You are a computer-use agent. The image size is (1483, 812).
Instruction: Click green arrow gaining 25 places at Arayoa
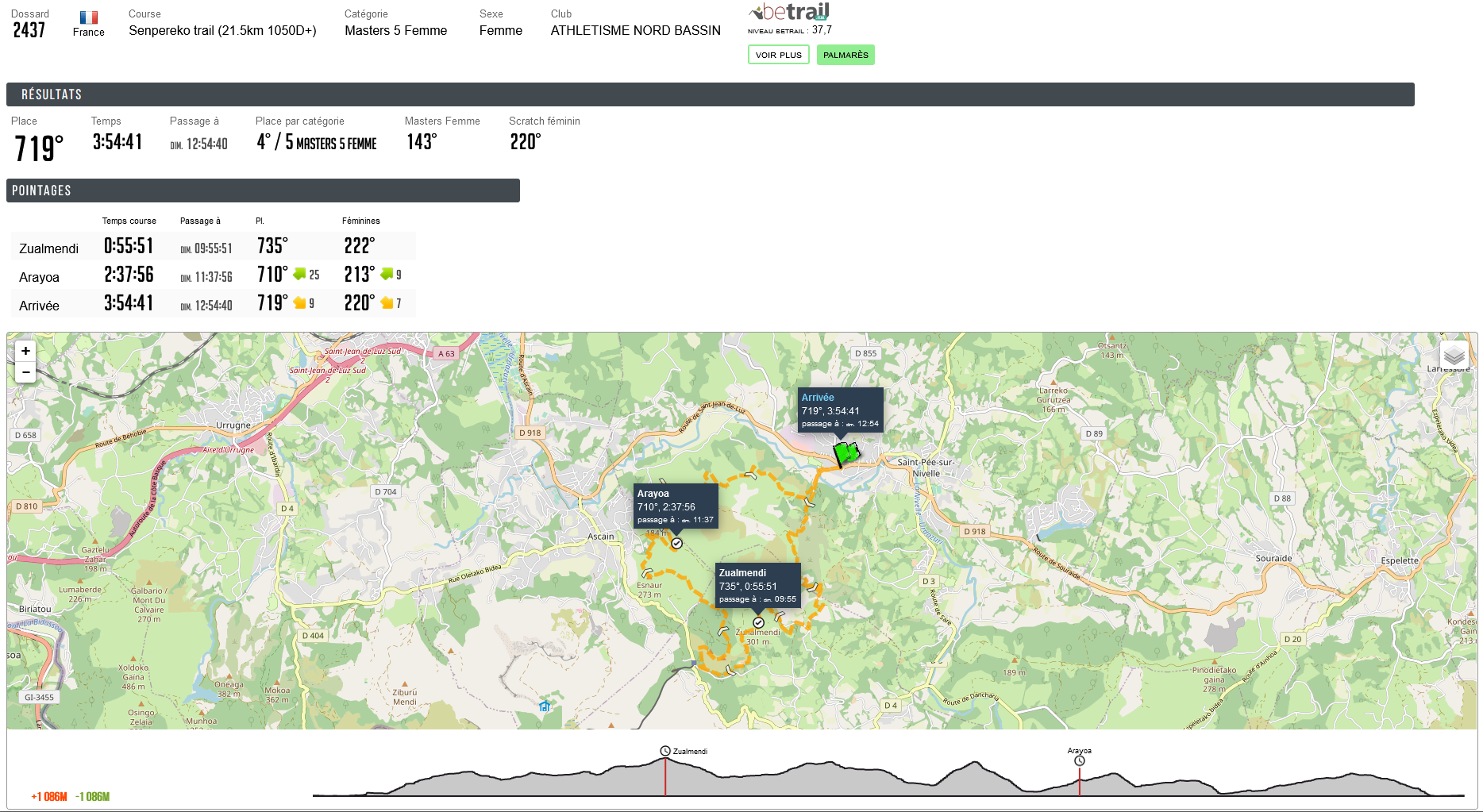[x=299, y=274]
